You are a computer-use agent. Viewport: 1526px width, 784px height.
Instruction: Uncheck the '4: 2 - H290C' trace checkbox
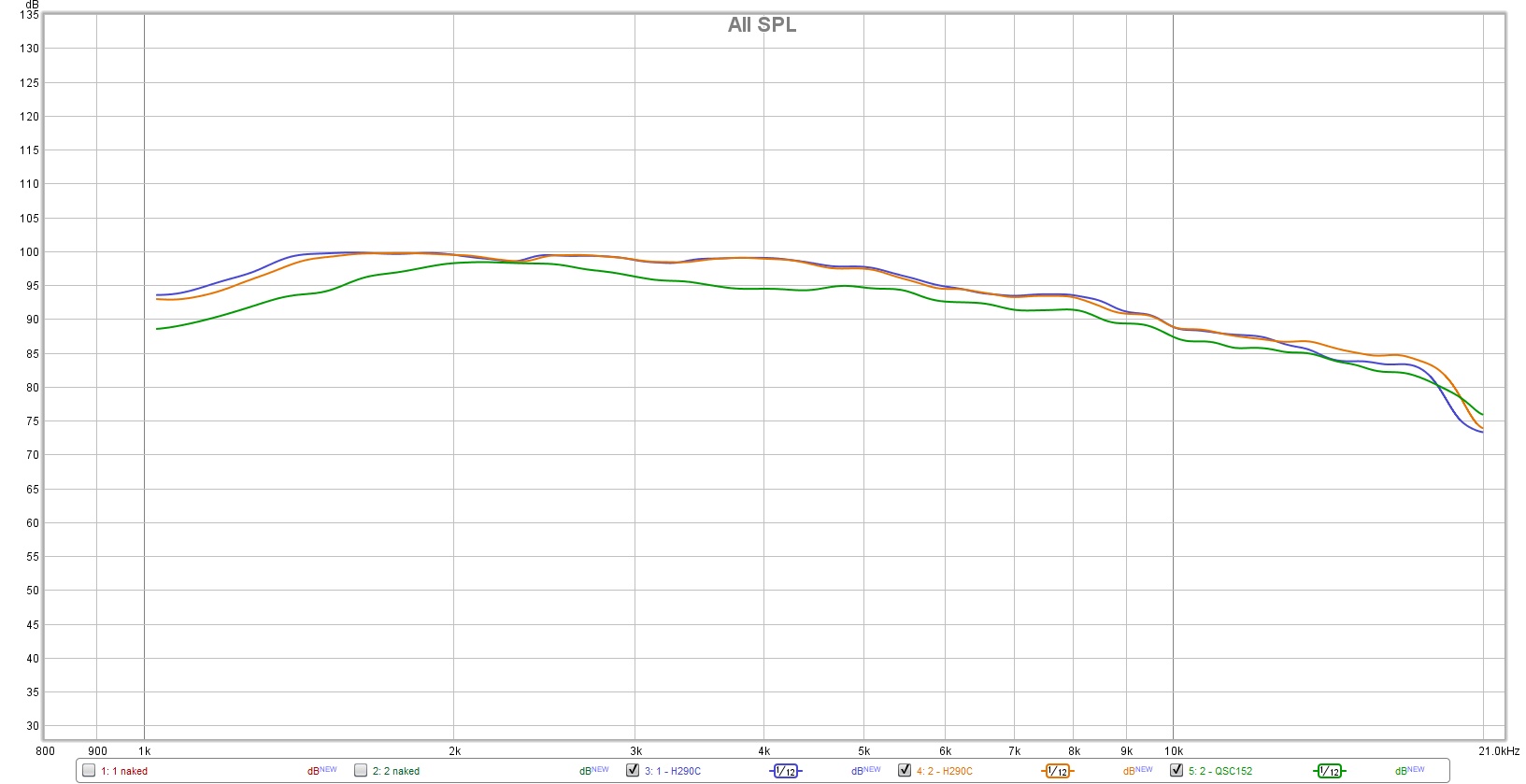pos(905,771)
